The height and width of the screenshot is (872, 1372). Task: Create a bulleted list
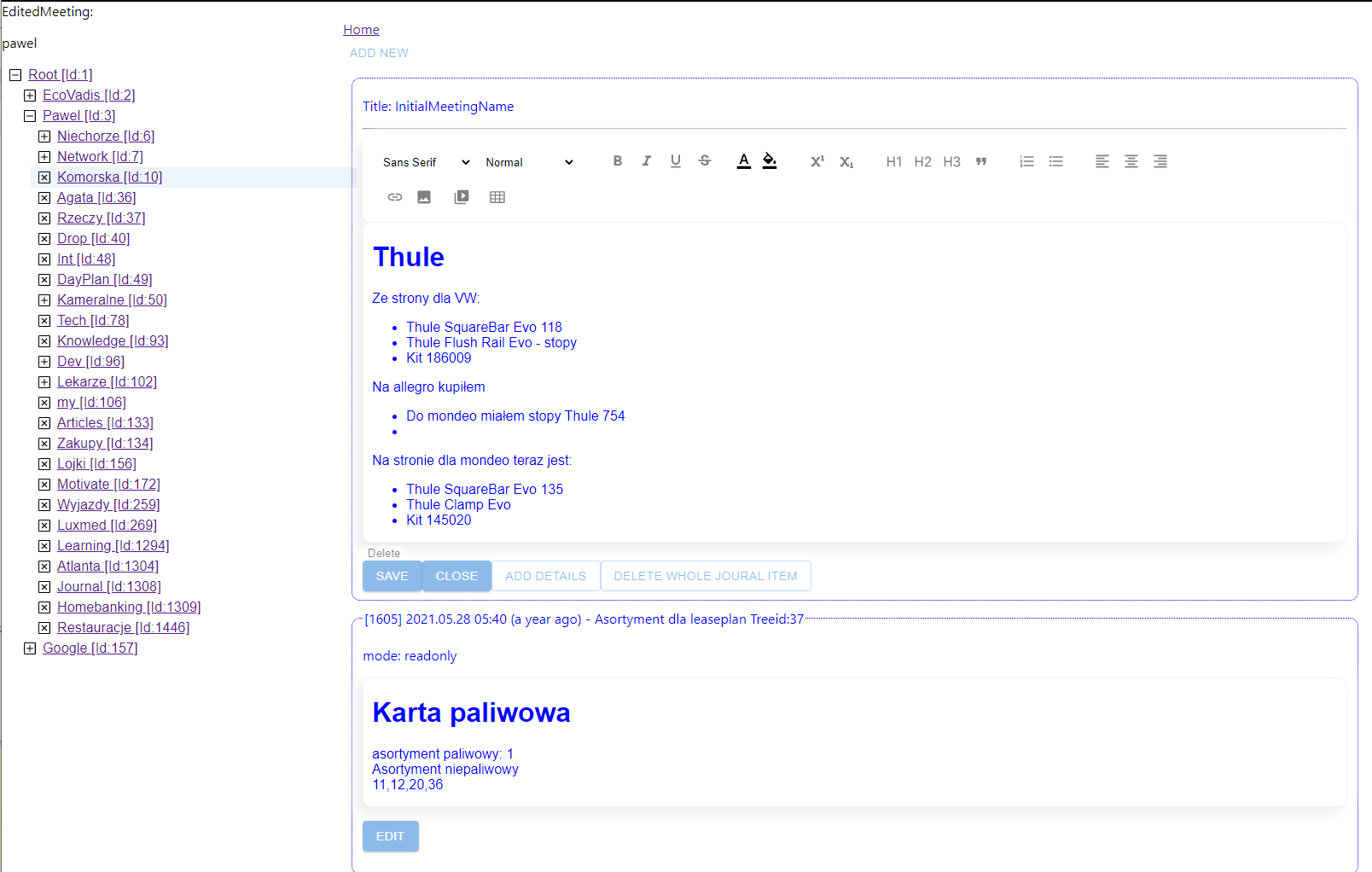coord(1056,161)
